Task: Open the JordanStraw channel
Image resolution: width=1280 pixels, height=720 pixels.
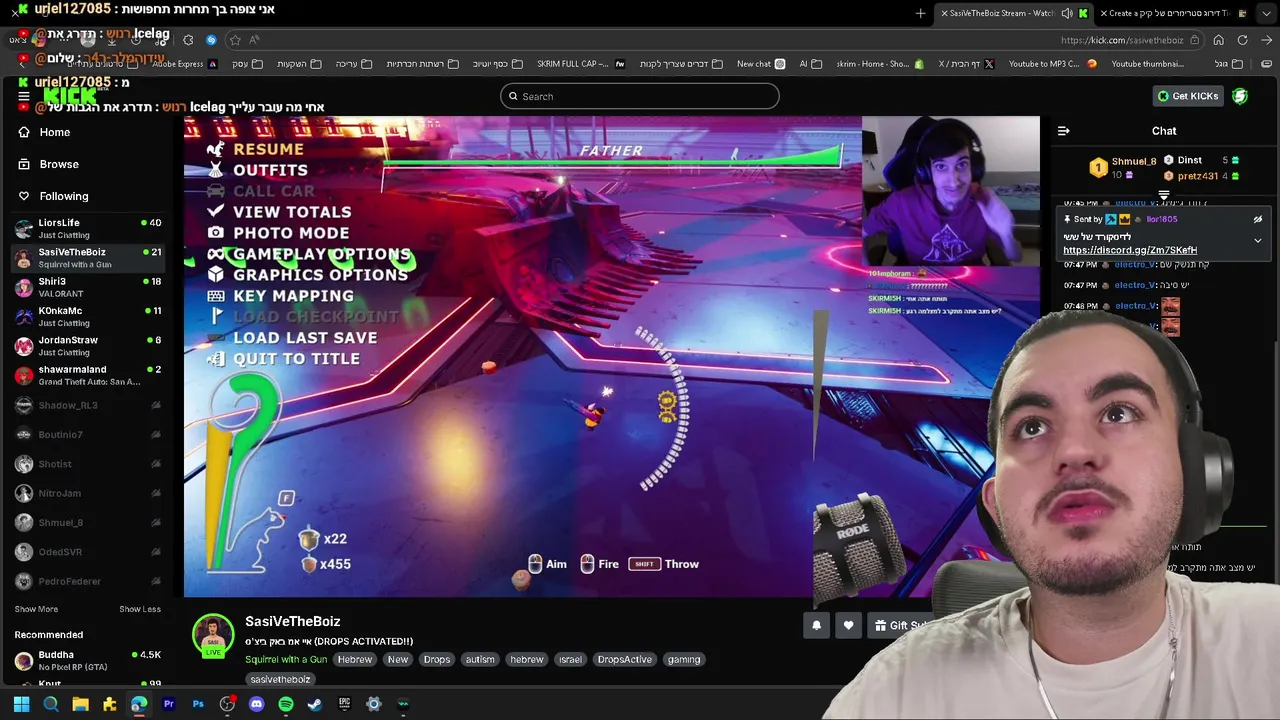Action: click(88, 346)
